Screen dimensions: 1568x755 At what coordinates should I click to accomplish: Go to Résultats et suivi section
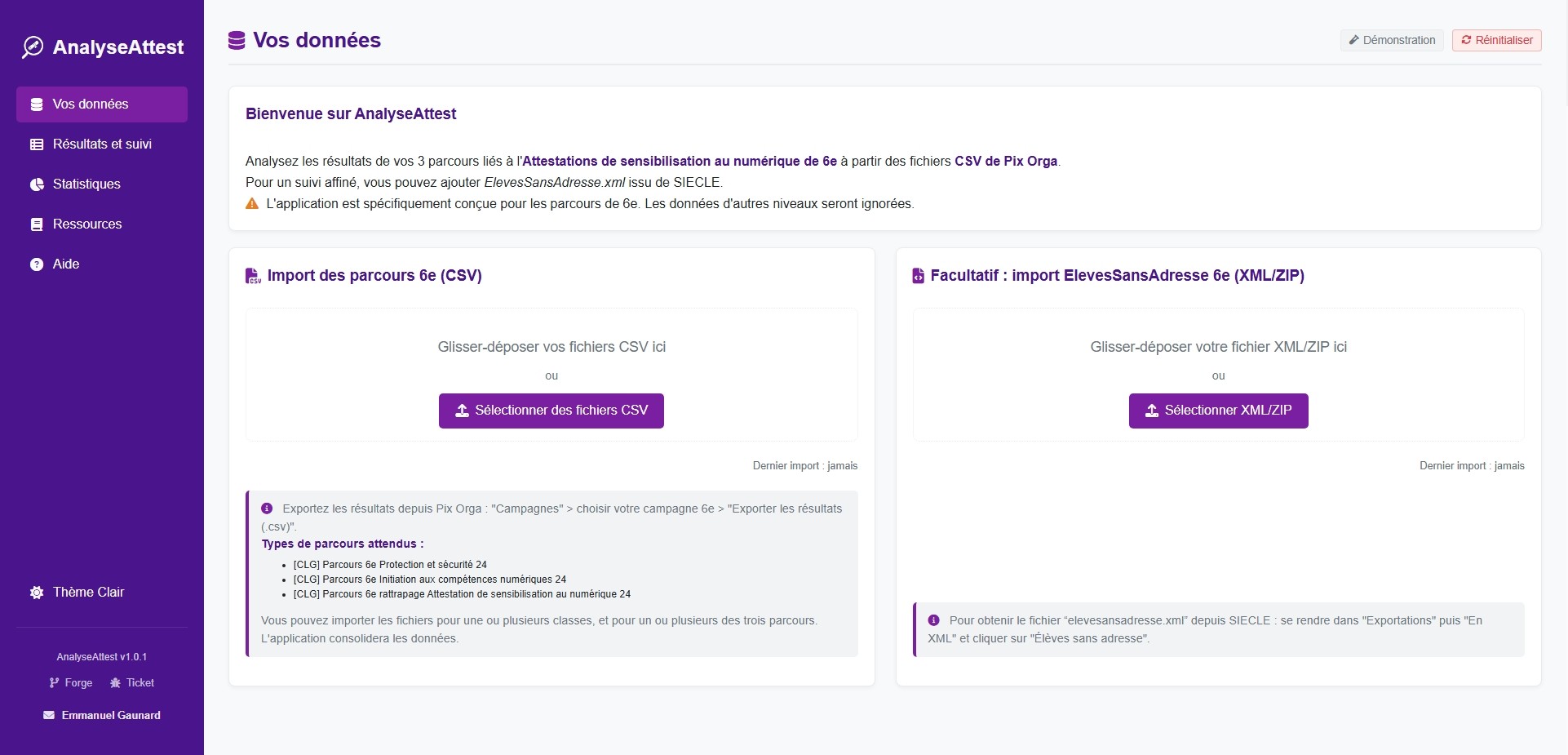(x=102, y=144)
